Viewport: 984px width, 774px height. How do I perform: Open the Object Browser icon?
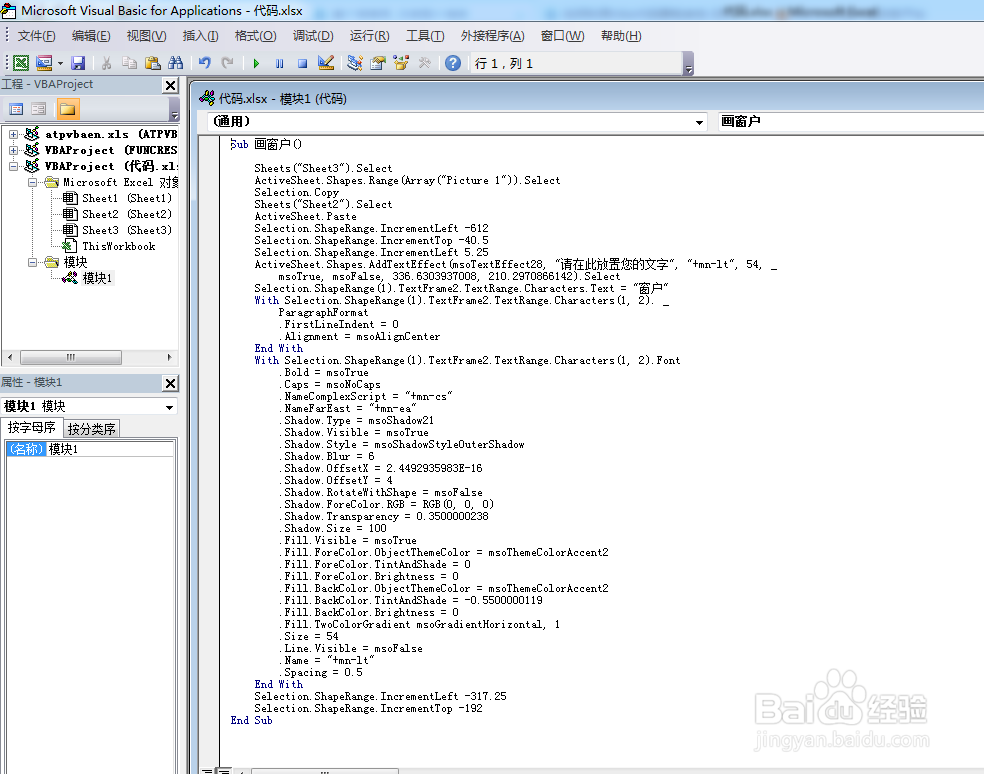[401, 63]
